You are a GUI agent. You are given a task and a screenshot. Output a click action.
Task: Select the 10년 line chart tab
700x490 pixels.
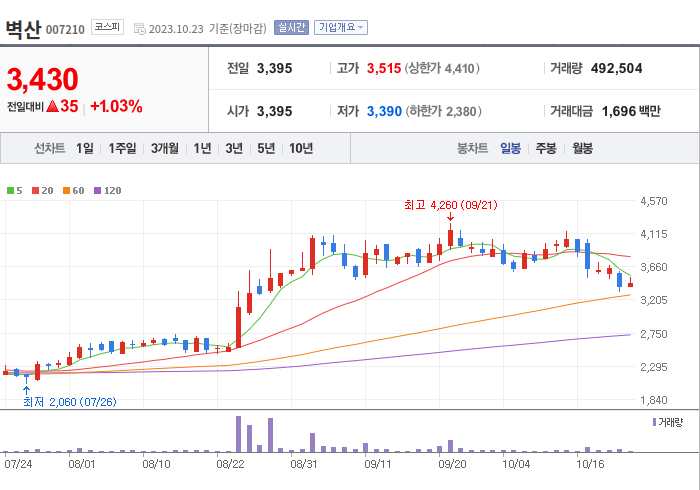(301, 148)
